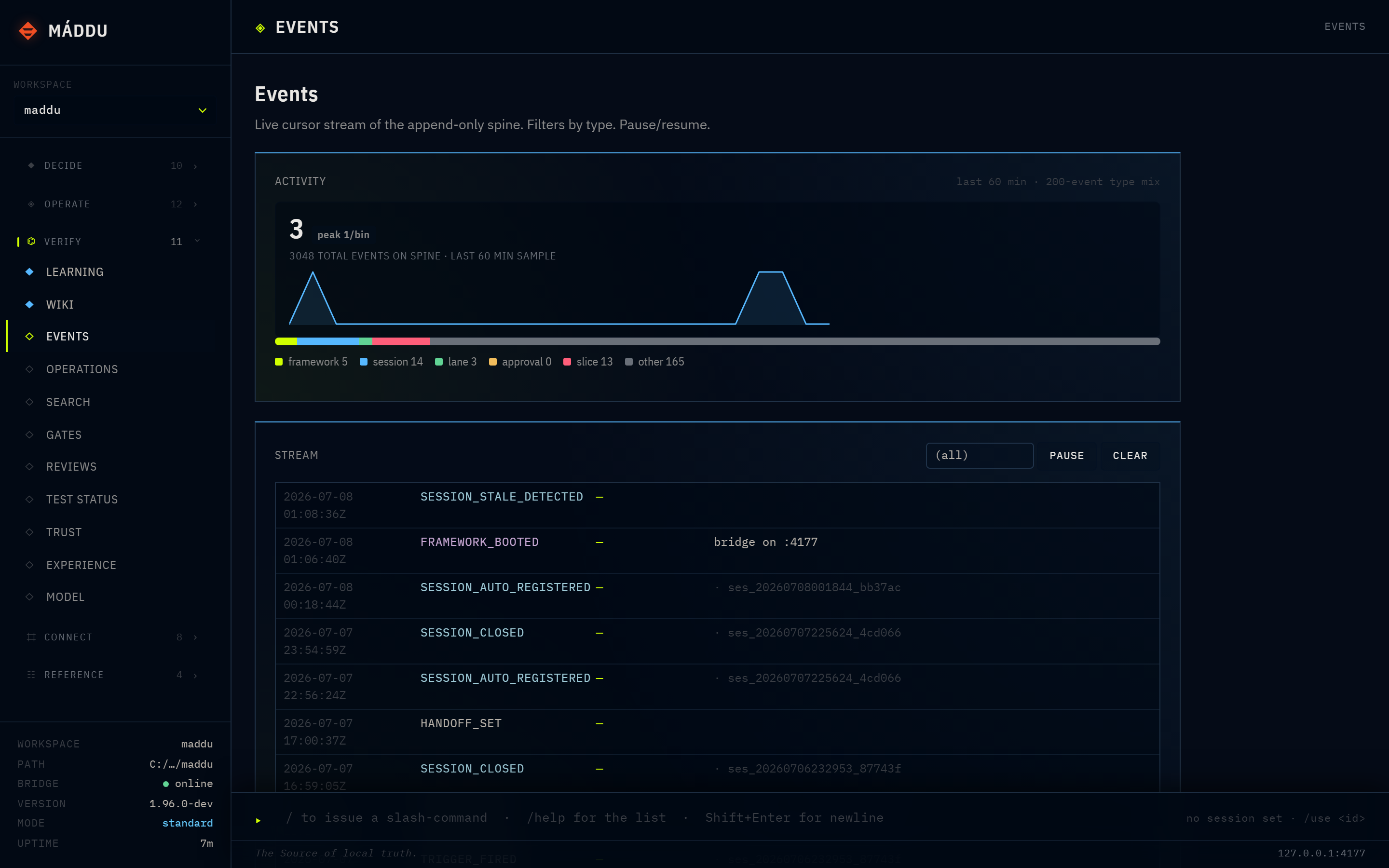This screenshot has height=868, width=1389.
Task: Open the (all) event type filter
Action: [979, 455]
